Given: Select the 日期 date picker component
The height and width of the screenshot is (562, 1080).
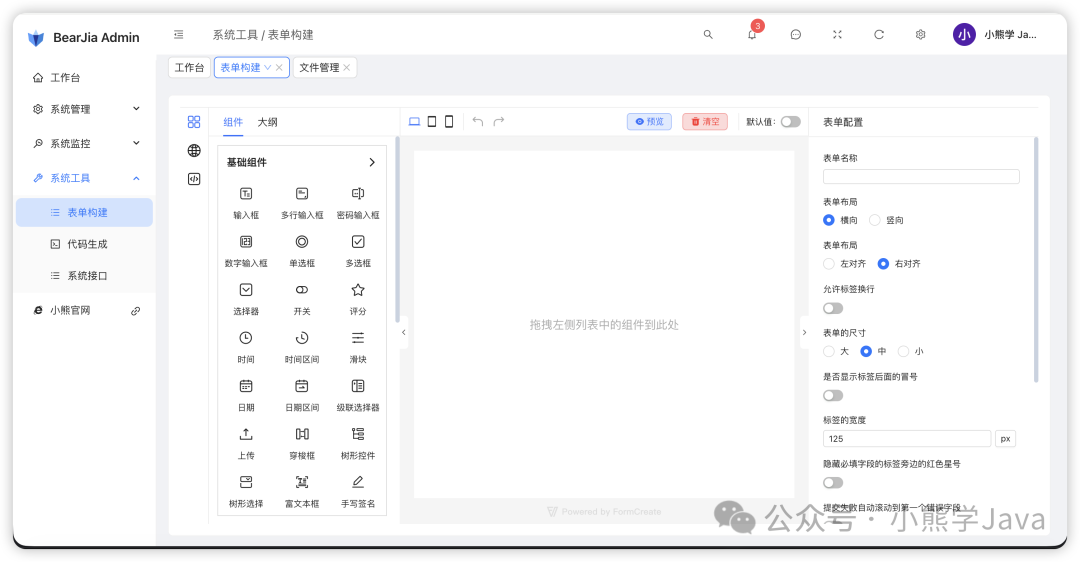Looking at the screenshot, I should 246,396.
